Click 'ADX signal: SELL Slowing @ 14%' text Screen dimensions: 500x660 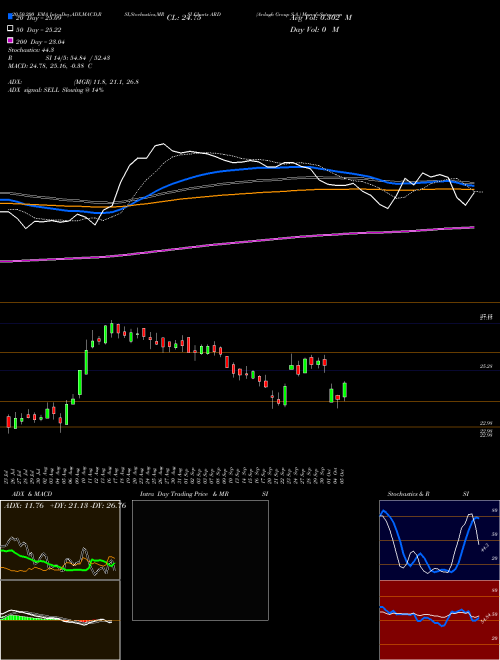(x=56, y=90)
